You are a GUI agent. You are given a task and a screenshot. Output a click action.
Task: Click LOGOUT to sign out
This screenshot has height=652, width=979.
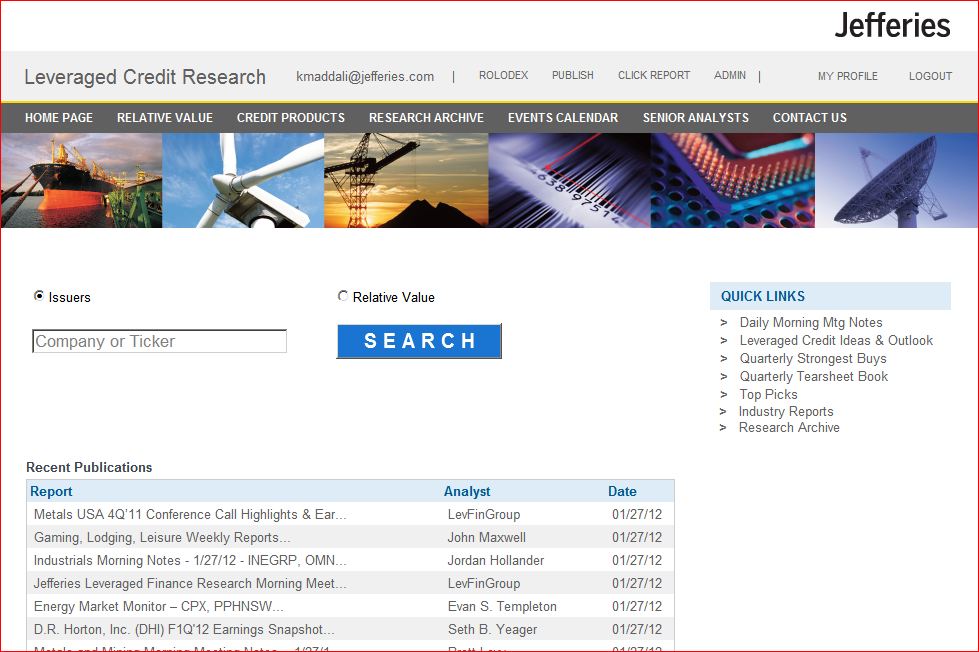click(930, 76)
